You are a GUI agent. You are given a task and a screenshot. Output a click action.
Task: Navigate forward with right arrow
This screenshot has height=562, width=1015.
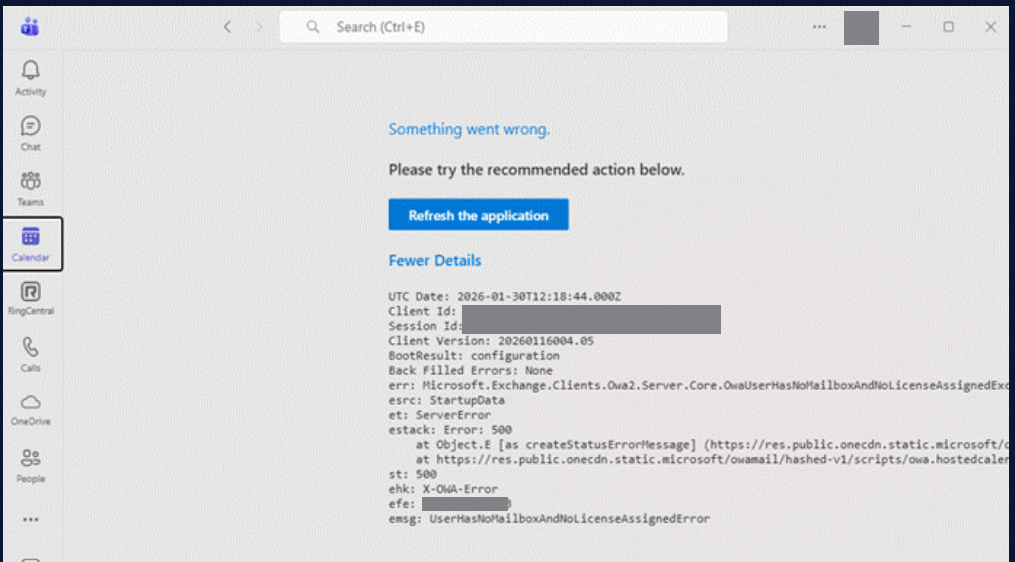pos(260,27)
